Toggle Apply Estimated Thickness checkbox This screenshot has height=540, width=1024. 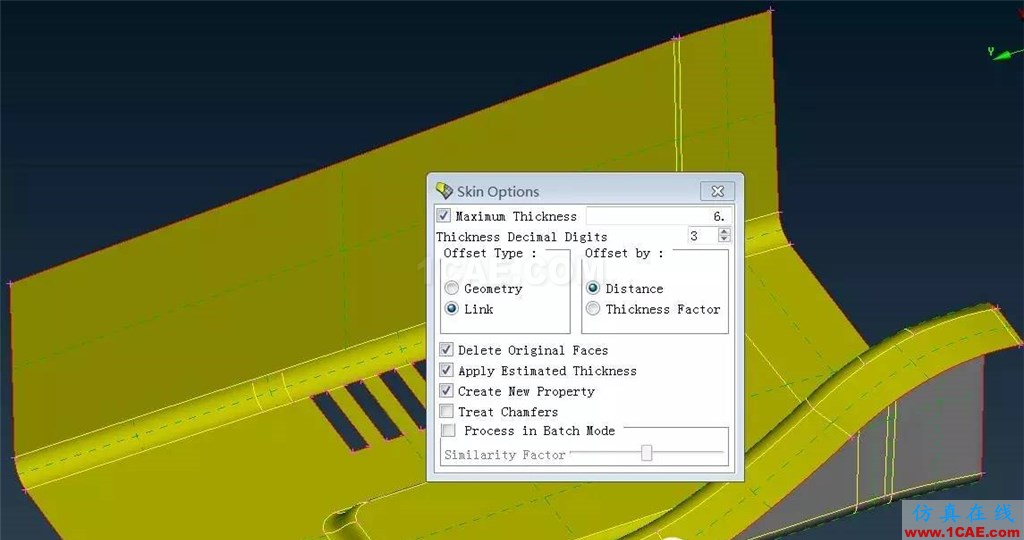[446, 370]
